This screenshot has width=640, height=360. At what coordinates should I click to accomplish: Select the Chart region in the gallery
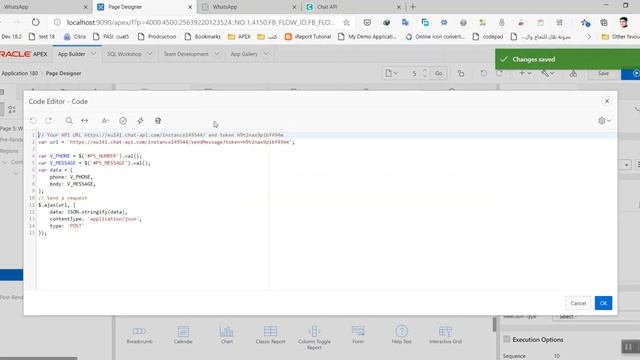pyautogui.click(x=227, y=335)
